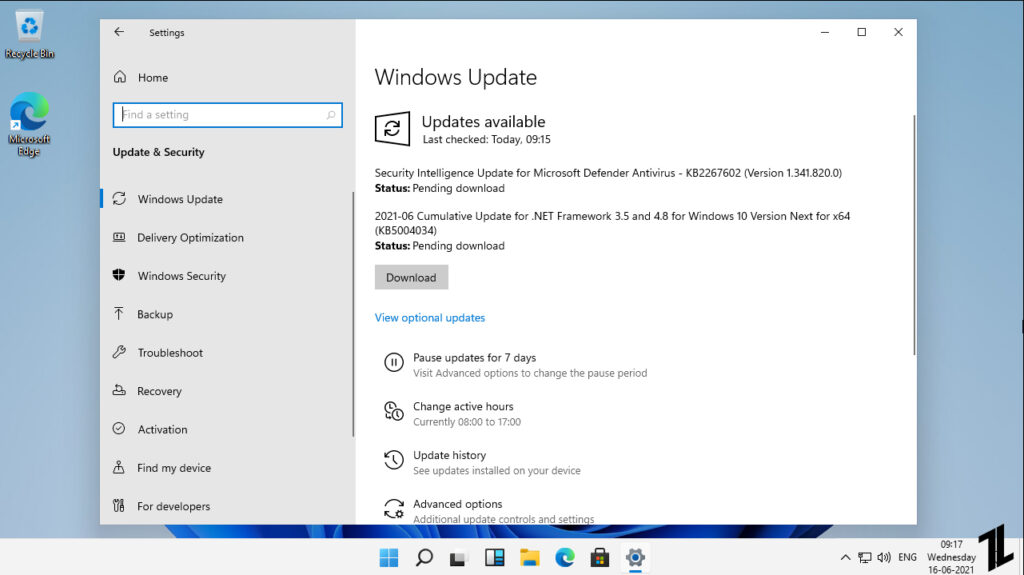Click the Activation checkmark circle icon

pyautogui.click(x=119, y=429)
